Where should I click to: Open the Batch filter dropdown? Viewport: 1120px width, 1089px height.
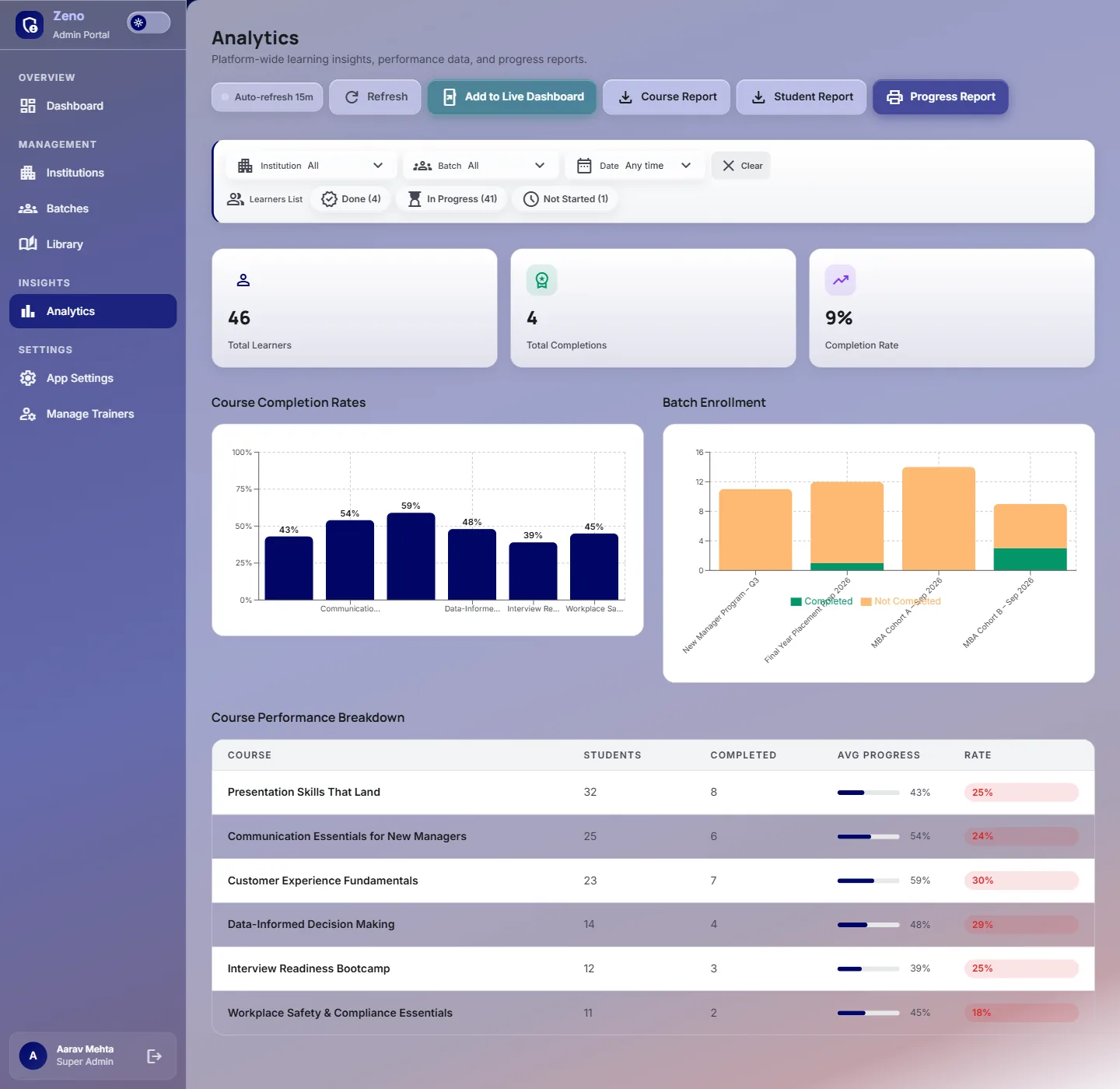[481, 166]
